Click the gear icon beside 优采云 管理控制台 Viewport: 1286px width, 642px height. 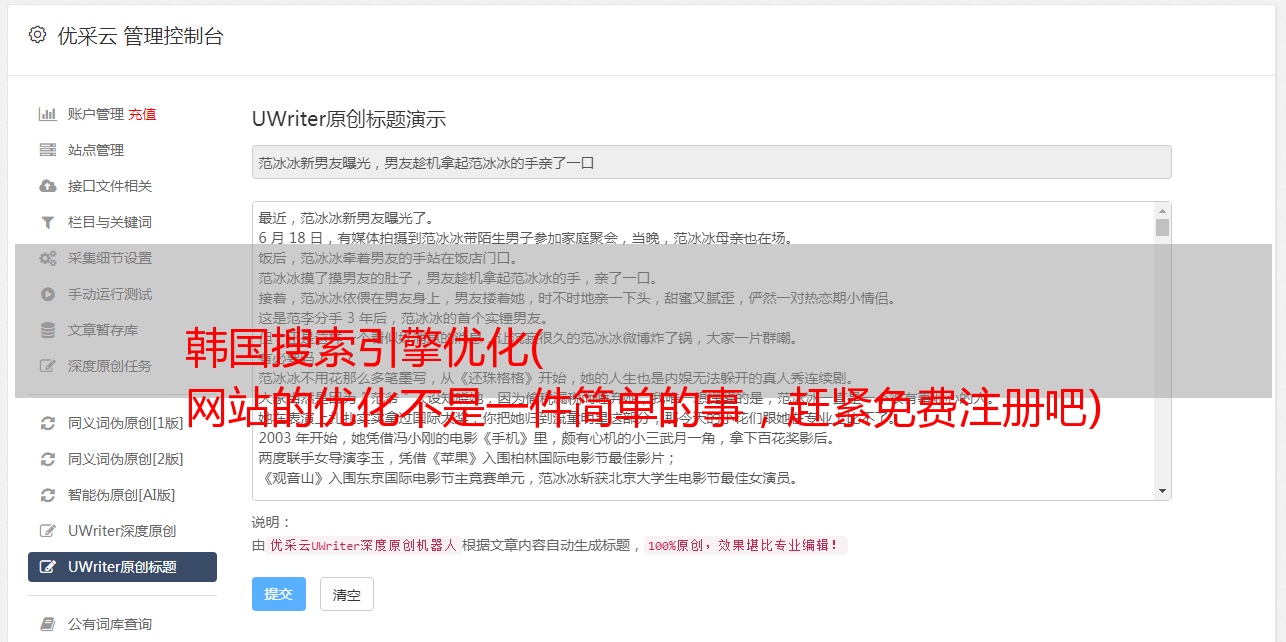click(x=37, y=35)
